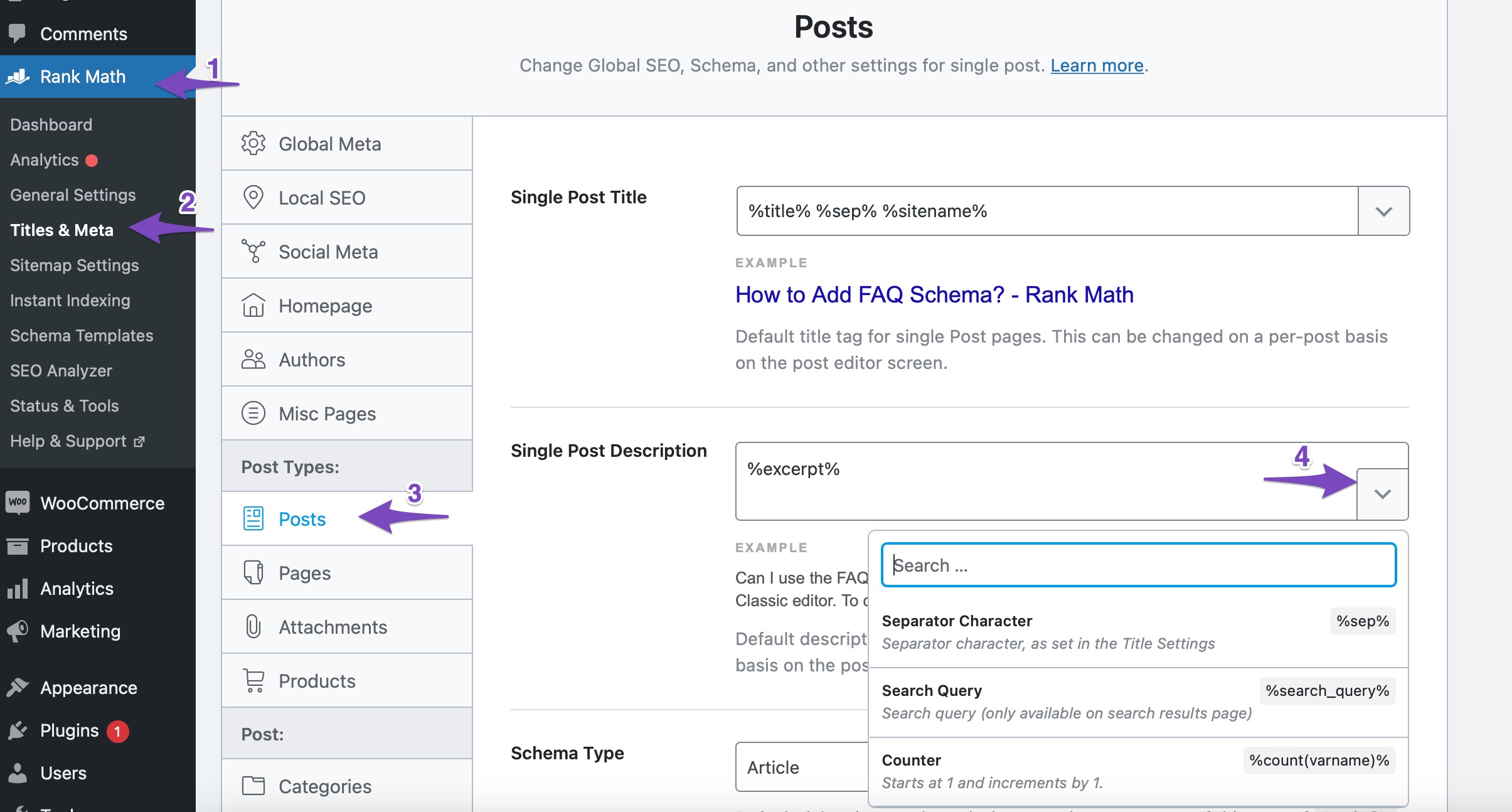Switch to the Local SEO tab
The height and width of the screenshot is (812, 1512).
point(347,197)
